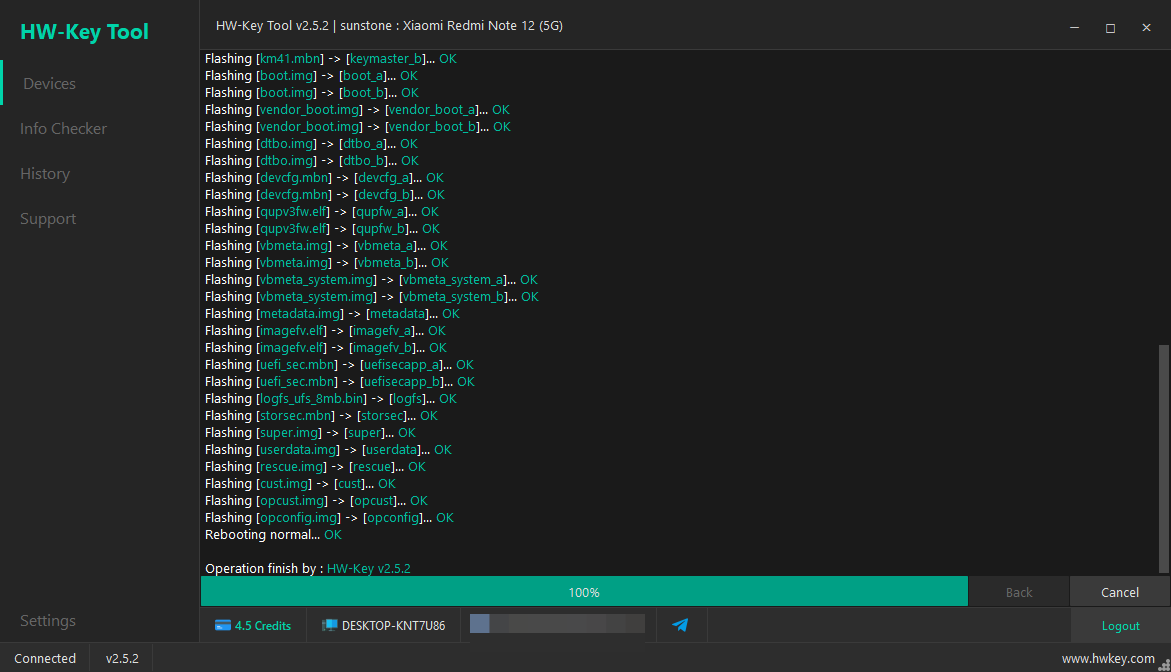1171x672 pixels.
Task: Click the 4.5 Credits balance
Action: click(253, 626)
